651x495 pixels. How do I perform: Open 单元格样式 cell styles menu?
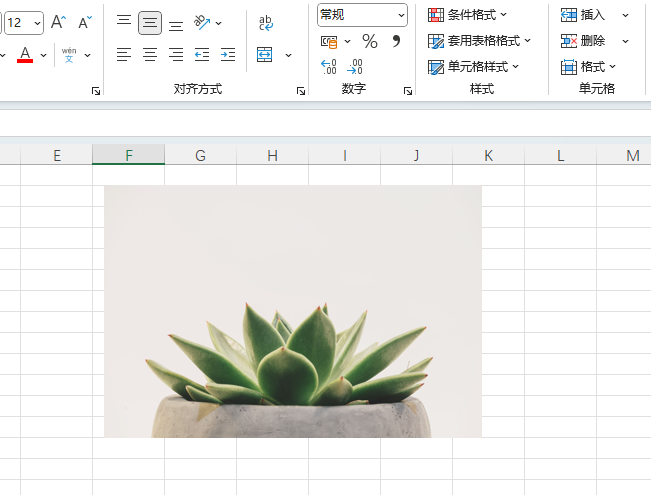coord(473,66)
